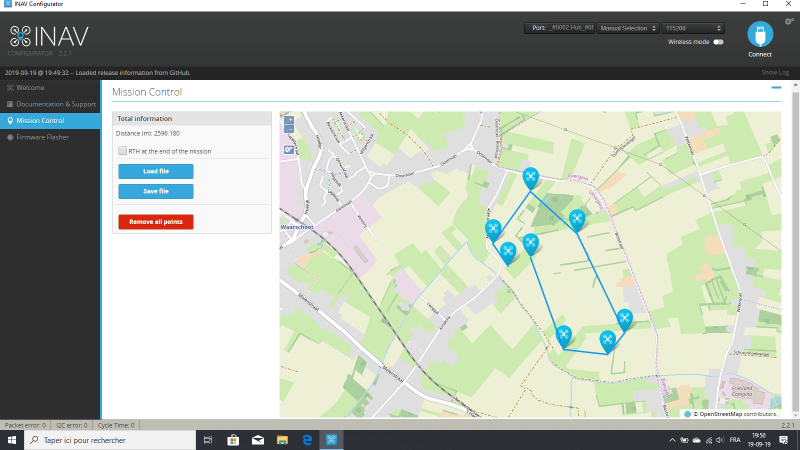Screen dimensions: 800x450
Task: Select the westernmost waypoint marker on map
Action: pos(493,229)
